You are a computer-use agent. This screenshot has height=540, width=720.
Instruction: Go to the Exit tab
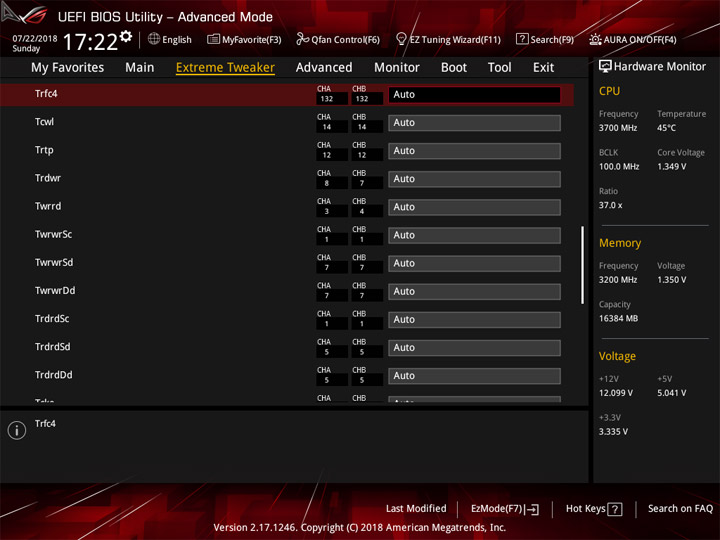pos(543,68)
